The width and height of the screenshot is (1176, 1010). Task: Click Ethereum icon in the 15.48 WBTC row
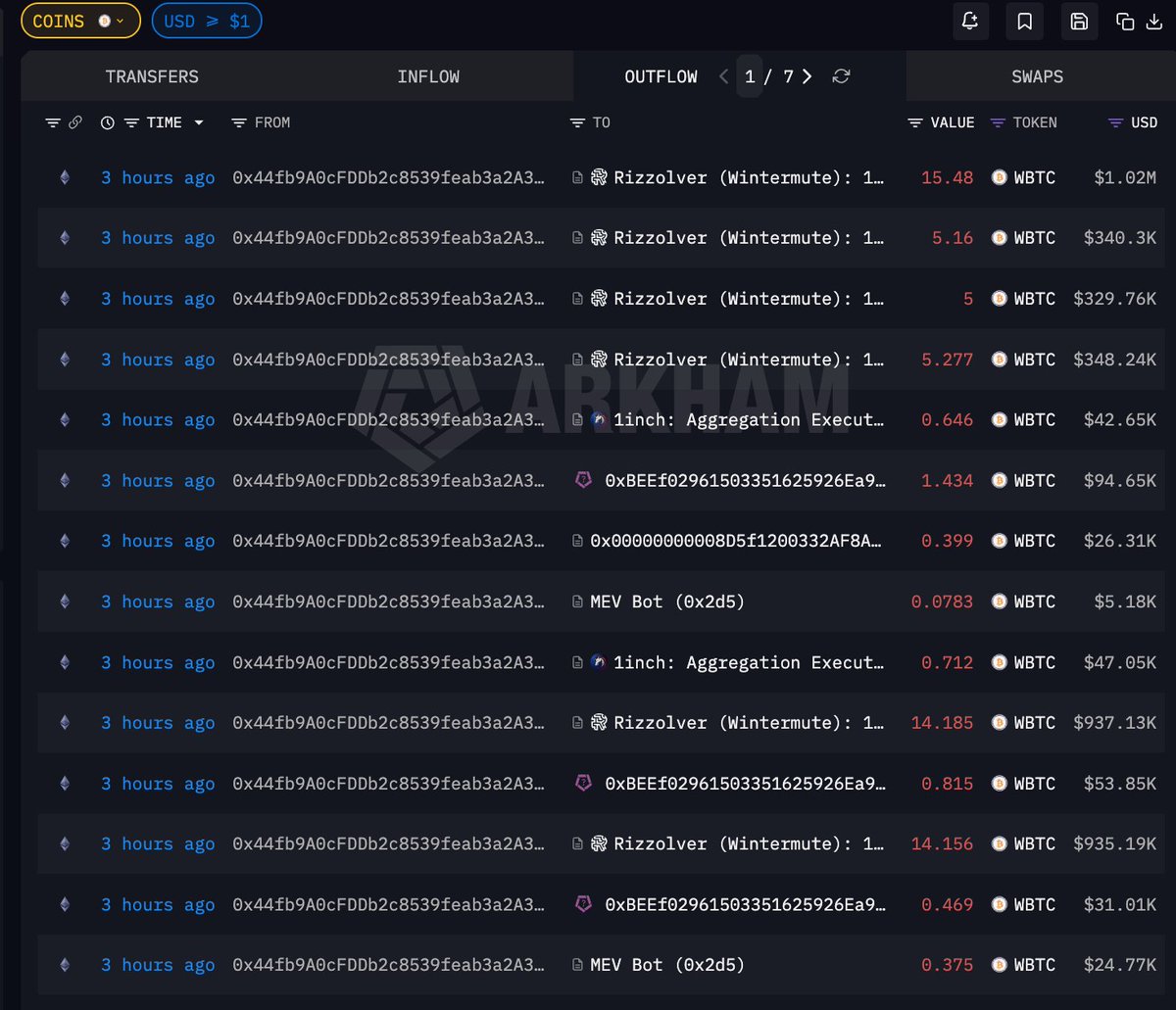tap(65, 177)
